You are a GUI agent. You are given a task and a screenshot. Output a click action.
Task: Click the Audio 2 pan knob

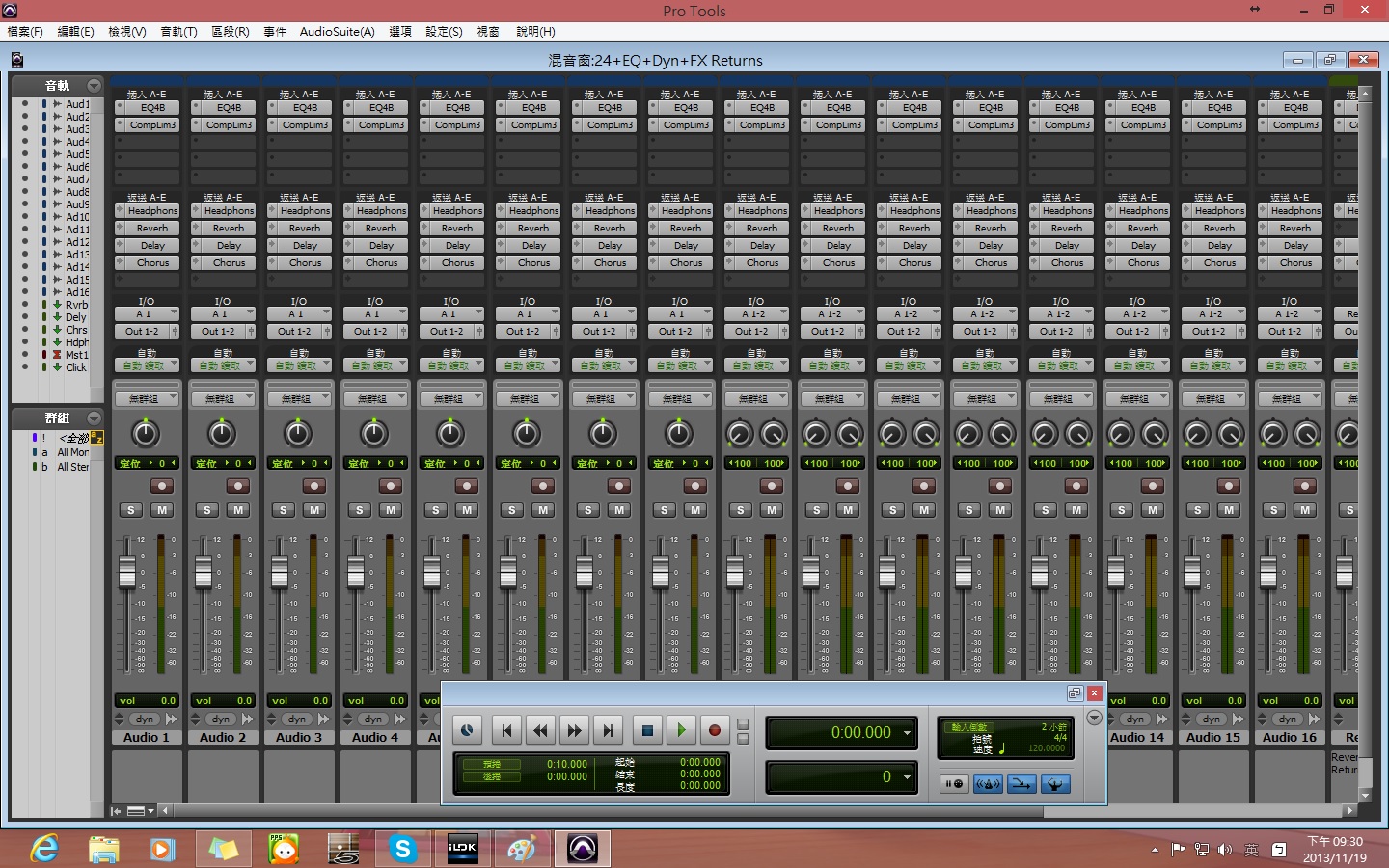[222, 433]
